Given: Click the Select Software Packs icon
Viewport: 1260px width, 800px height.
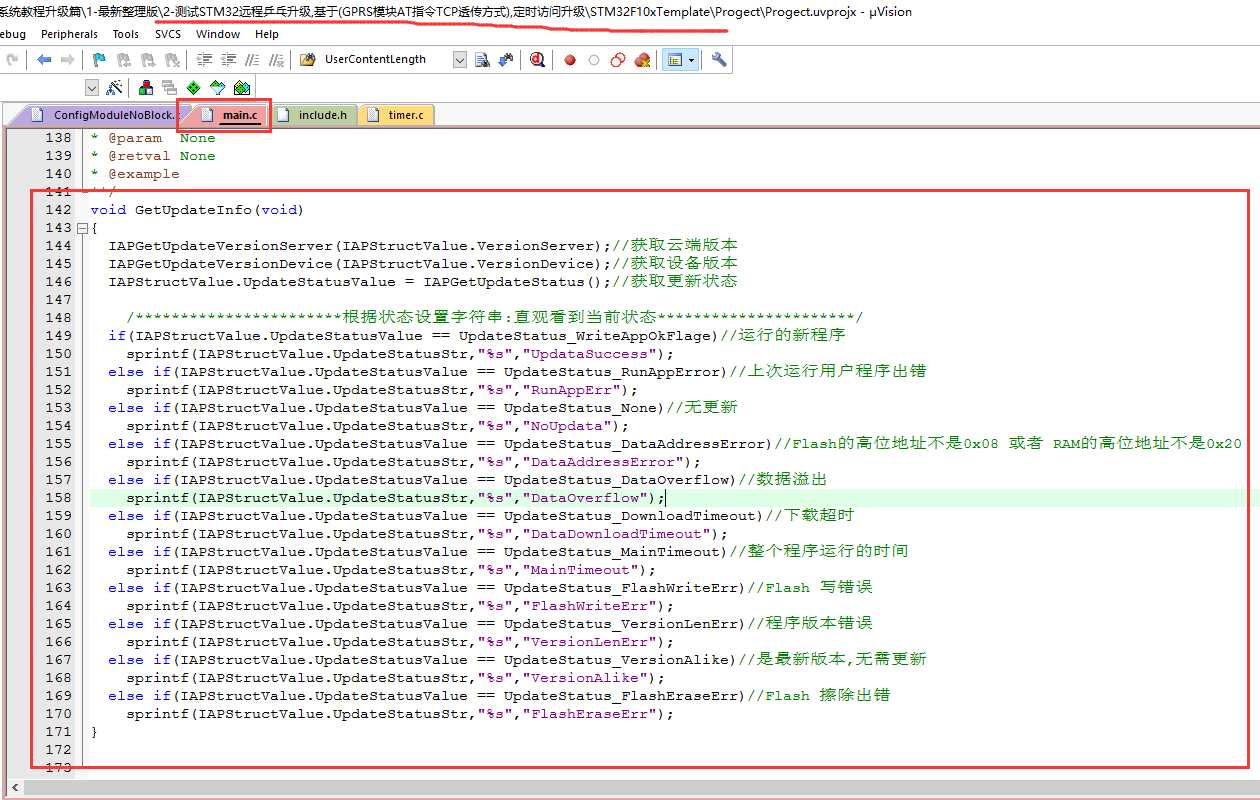Looking at the screenshot, I should coord(216,88).
